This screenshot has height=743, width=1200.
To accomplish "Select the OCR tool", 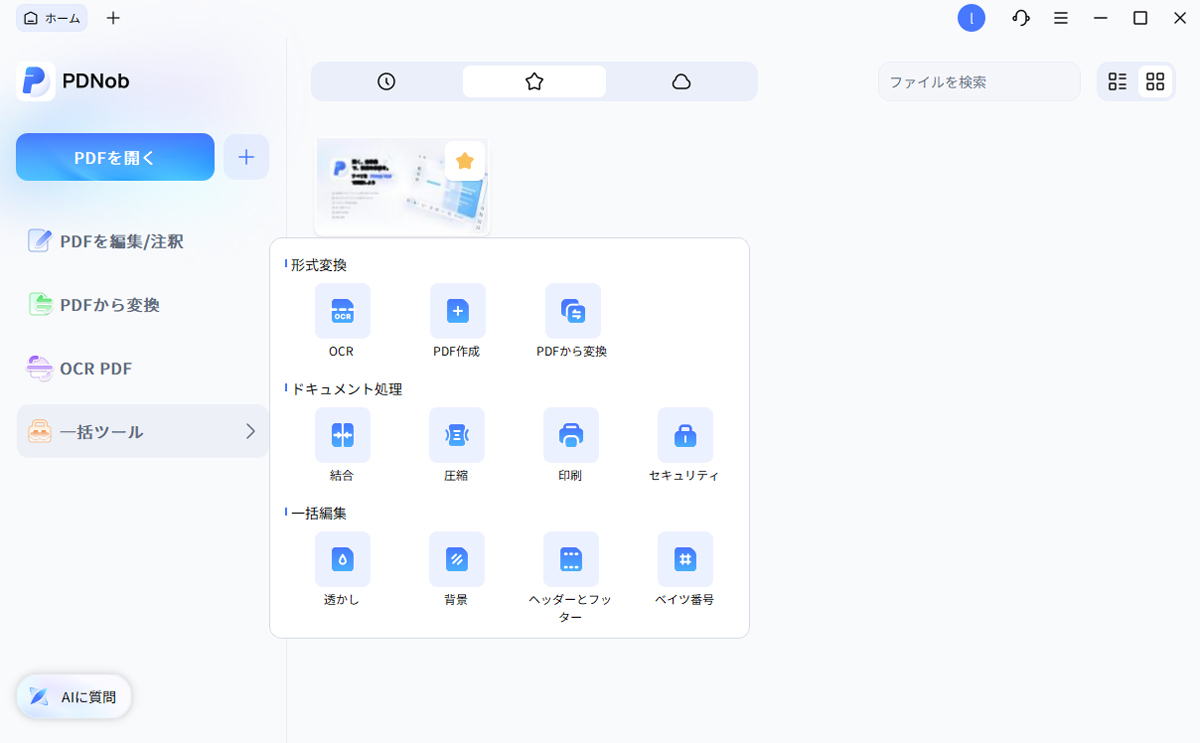I will click(x=341, y=310).
